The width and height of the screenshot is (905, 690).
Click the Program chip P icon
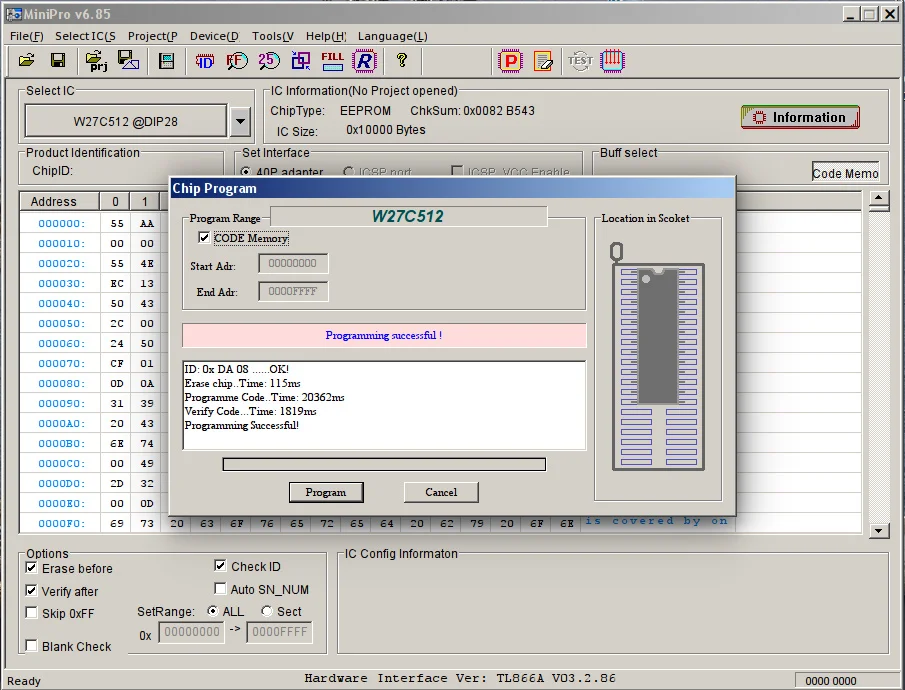[510, 61]
